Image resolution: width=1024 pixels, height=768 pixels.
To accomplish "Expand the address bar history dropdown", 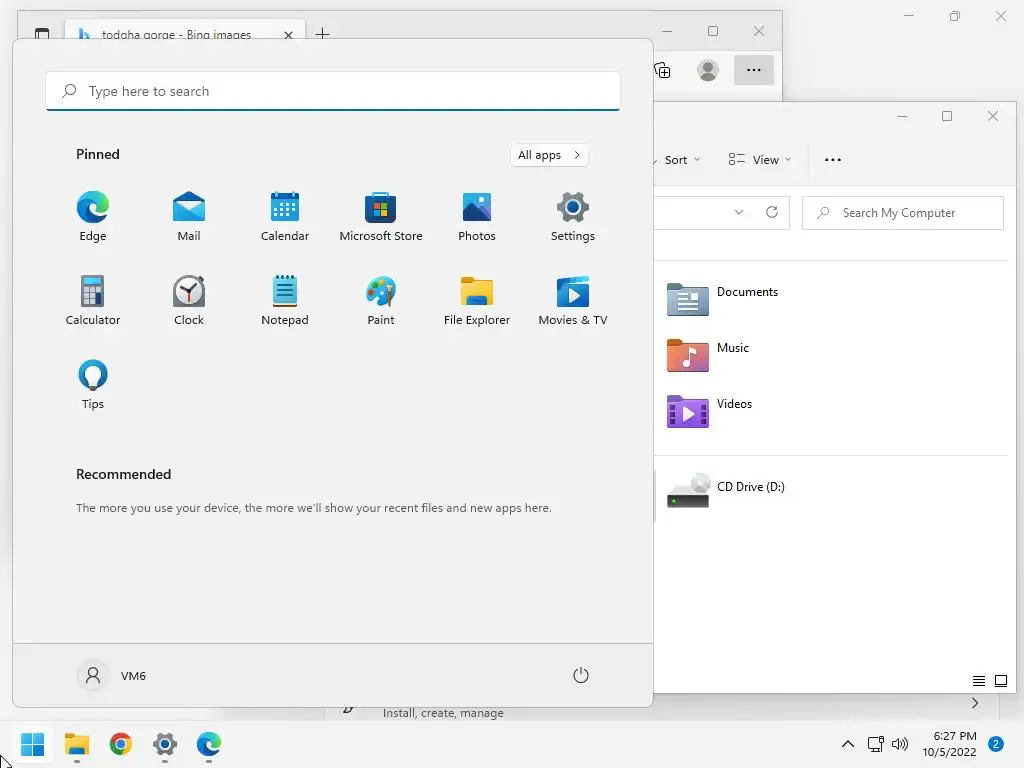I will coord(739,212).
